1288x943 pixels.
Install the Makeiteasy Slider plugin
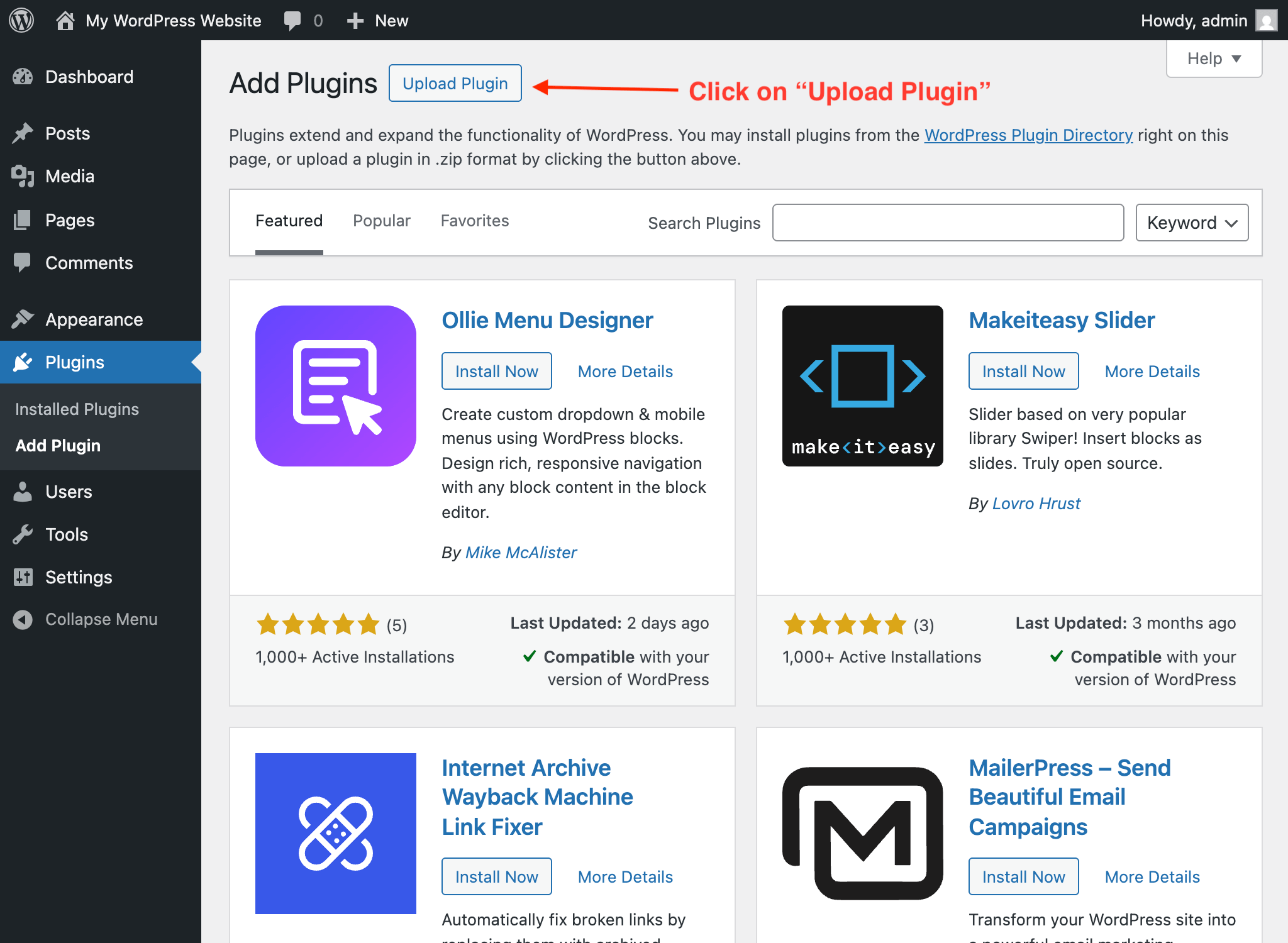(x=1023, y=371)
